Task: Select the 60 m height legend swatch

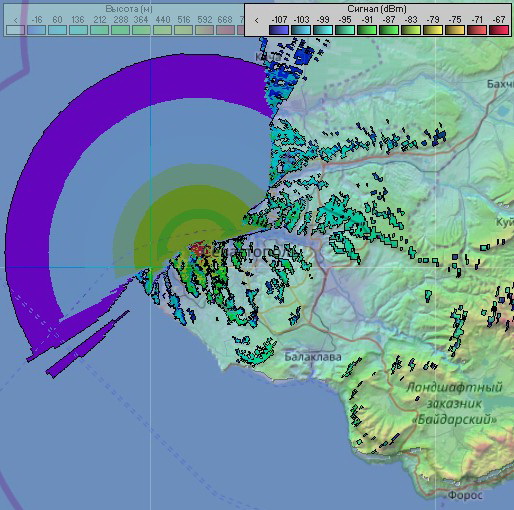Action: (57, 30)
